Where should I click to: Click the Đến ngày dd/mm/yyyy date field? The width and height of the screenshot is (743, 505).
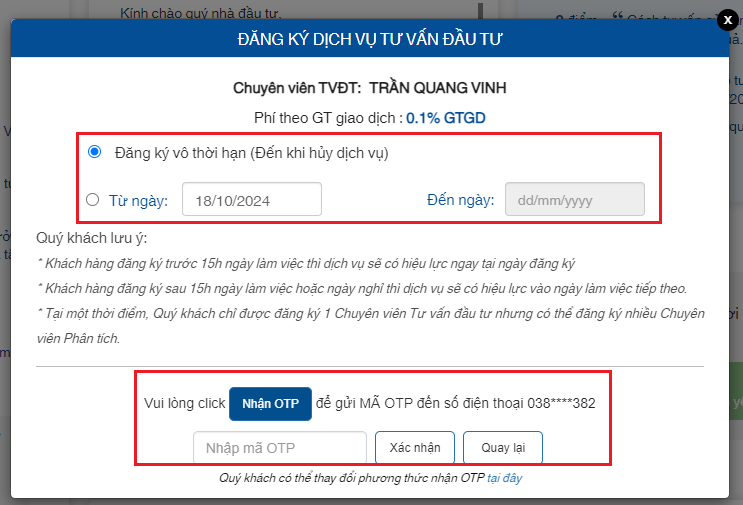574,199
